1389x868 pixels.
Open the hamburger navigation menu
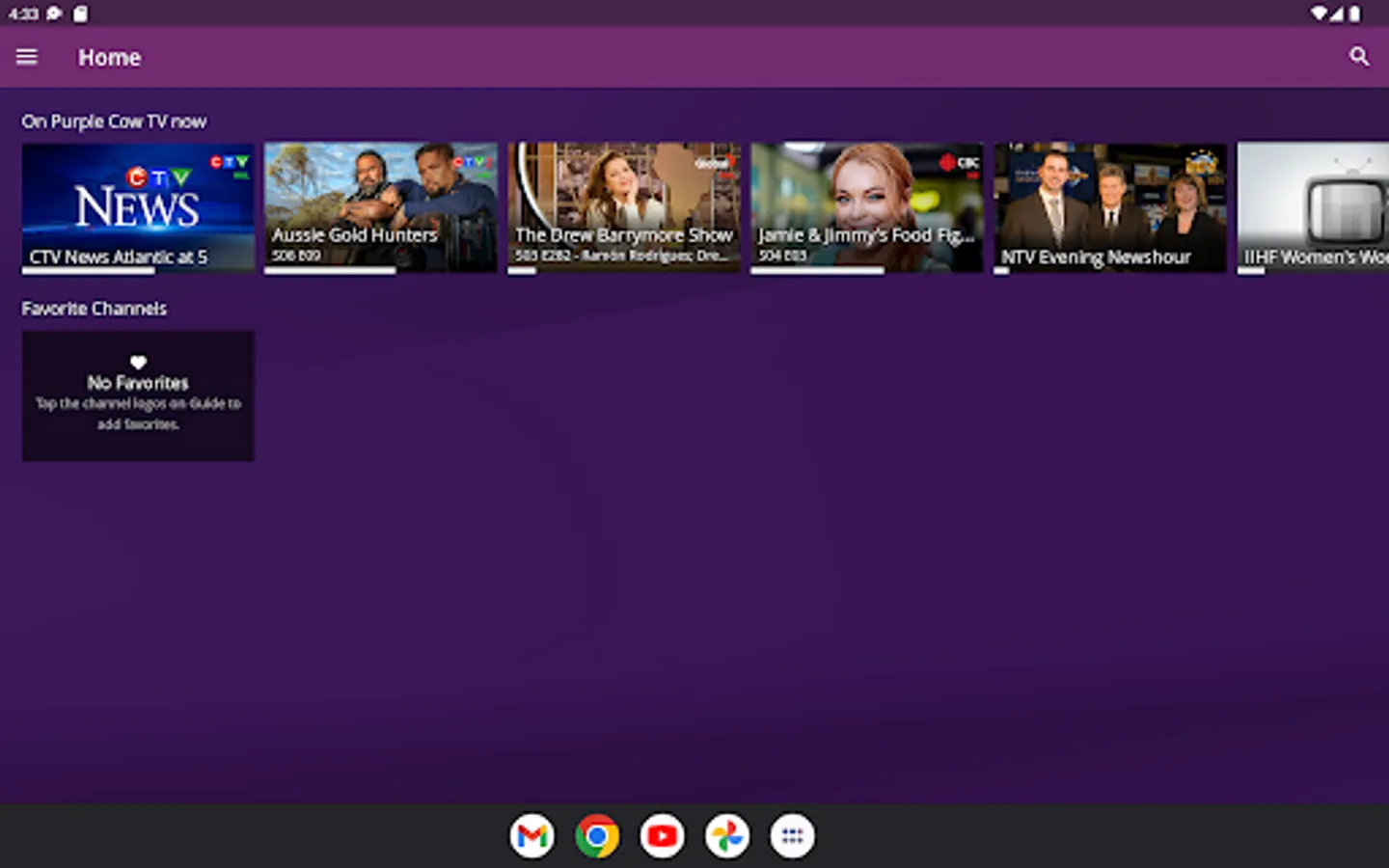(27, 57)
